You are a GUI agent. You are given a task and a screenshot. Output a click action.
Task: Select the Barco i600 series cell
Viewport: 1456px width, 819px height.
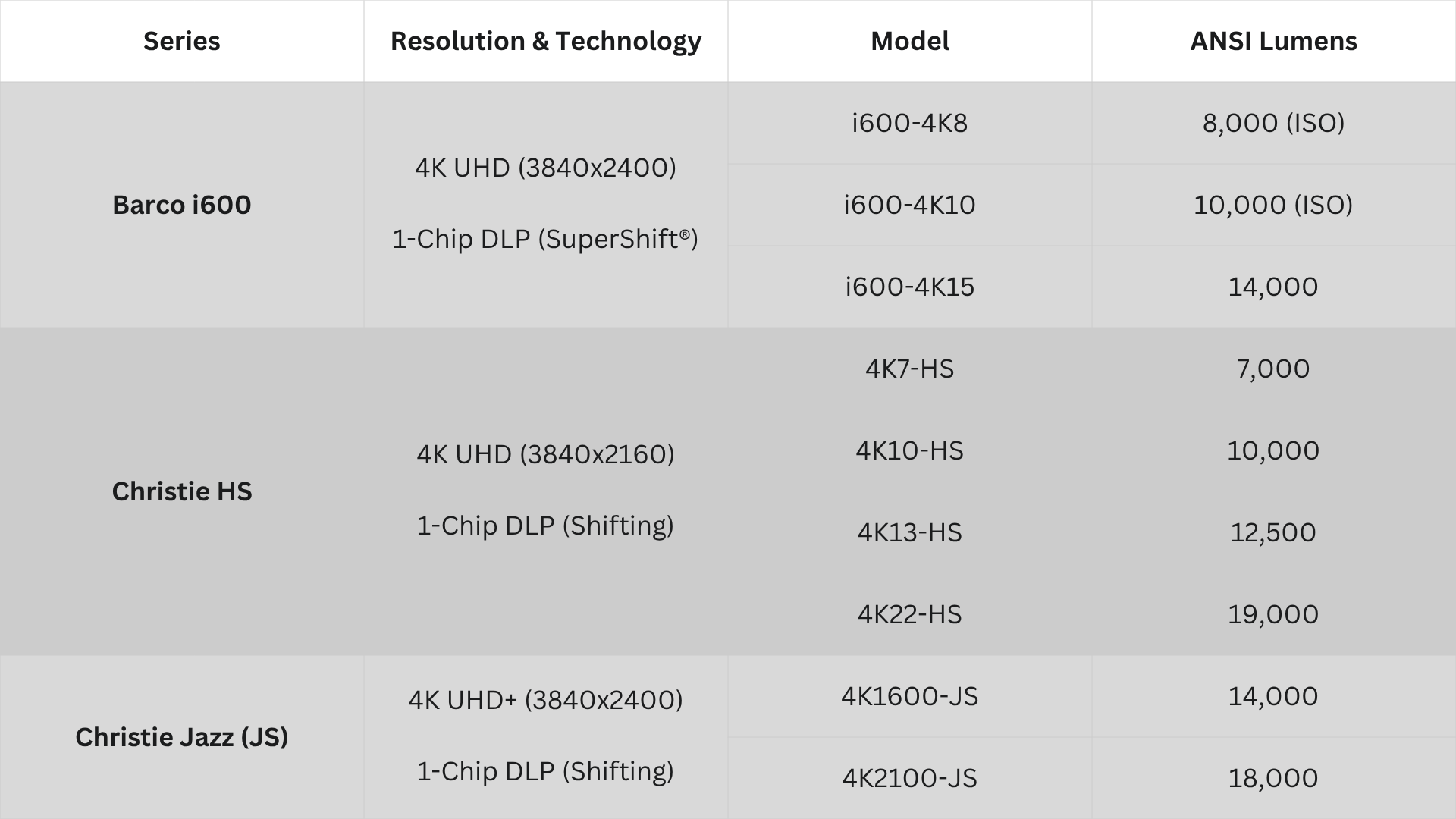182,205
